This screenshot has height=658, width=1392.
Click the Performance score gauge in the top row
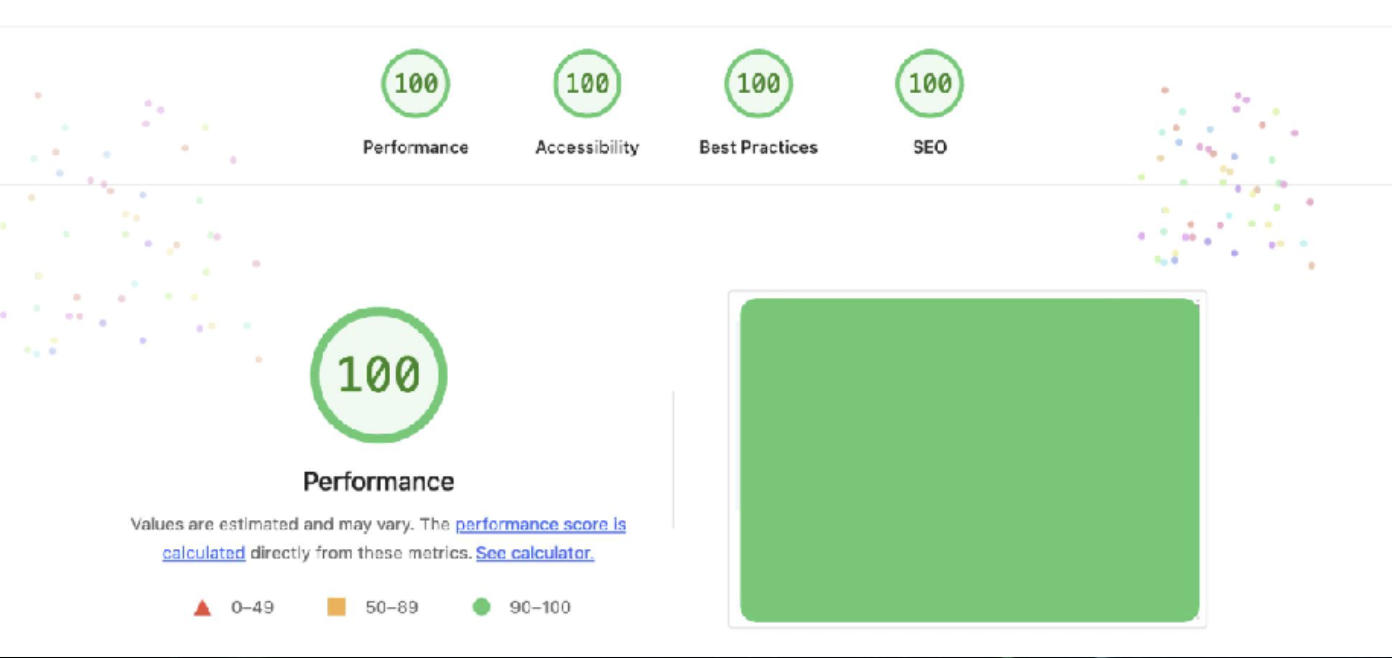415,84
